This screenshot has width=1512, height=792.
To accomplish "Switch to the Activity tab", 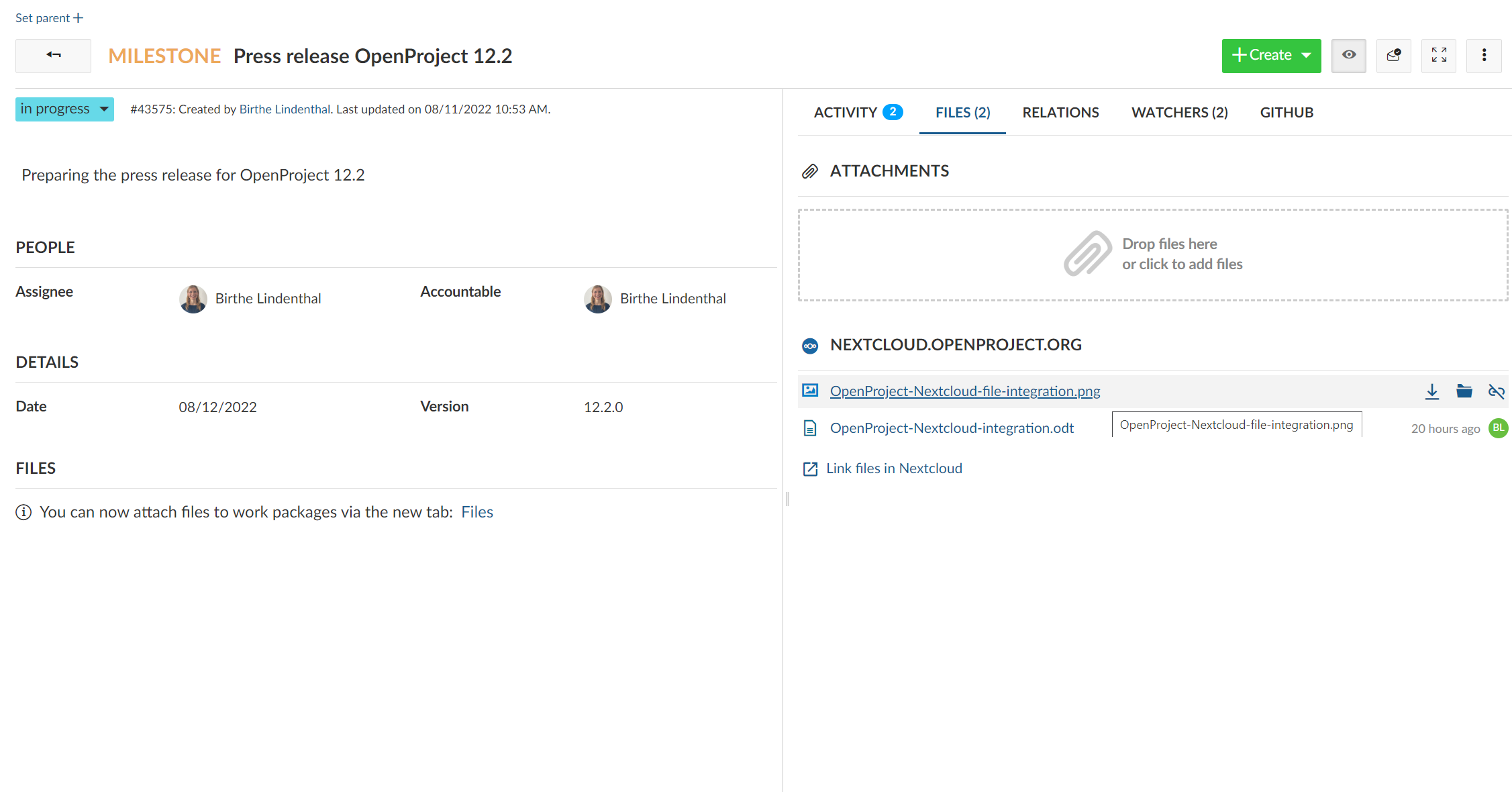I will (x=846, y=112).
